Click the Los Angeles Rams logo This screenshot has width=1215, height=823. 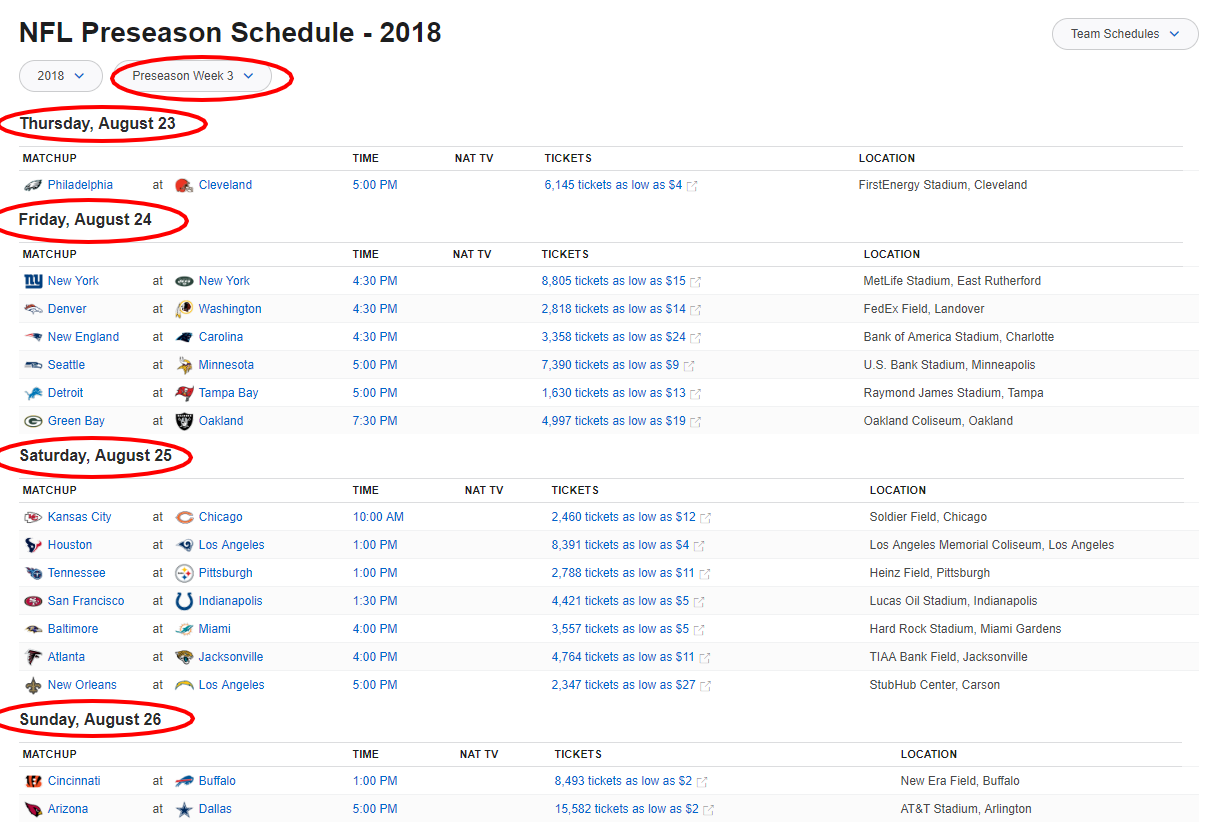(x=183, y=545)
